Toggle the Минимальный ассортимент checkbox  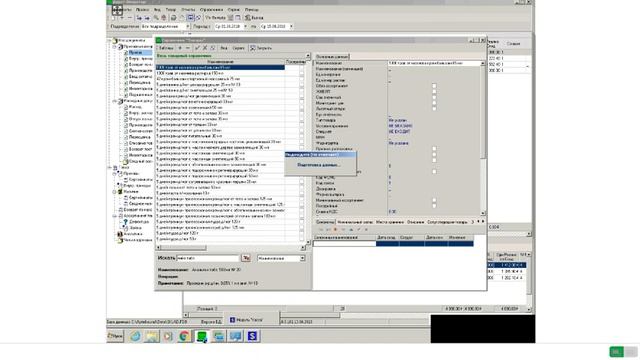(434, 200)
